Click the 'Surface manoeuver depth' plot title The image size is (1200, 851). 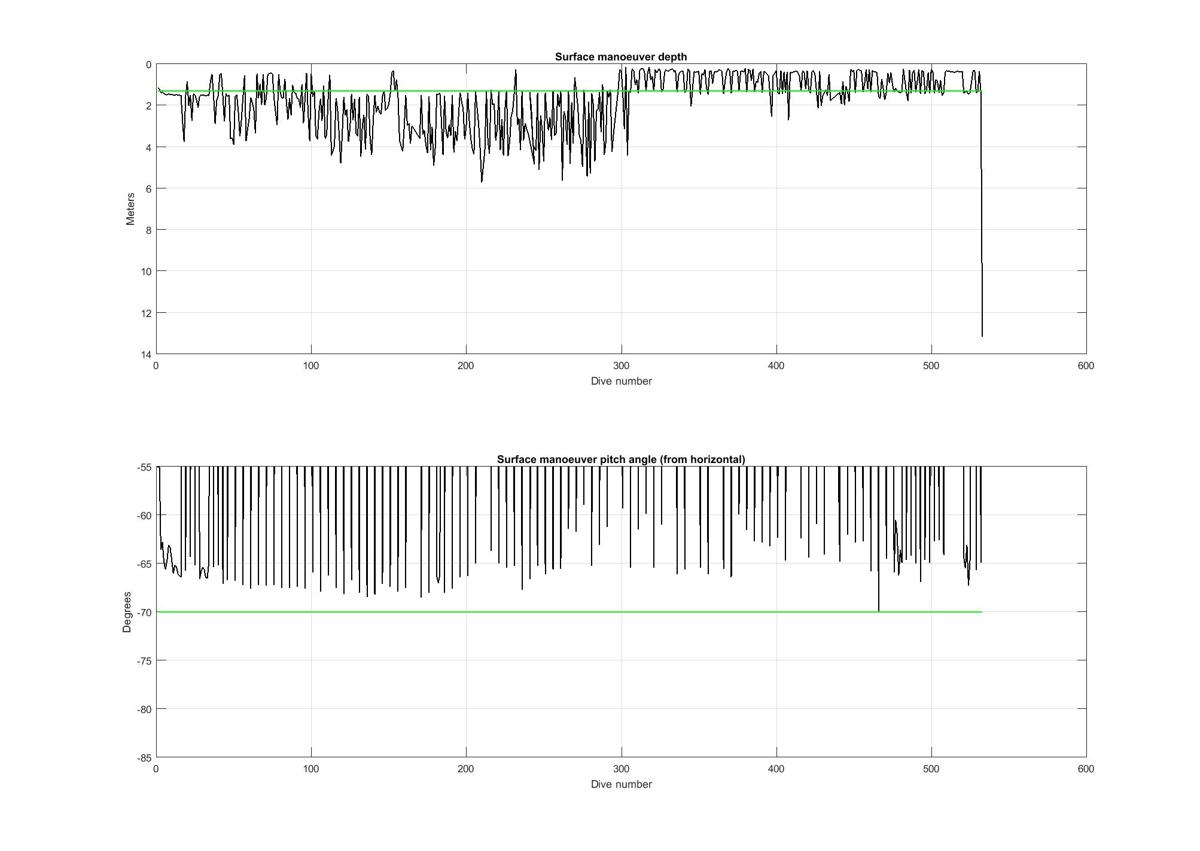tap(621, 57)
